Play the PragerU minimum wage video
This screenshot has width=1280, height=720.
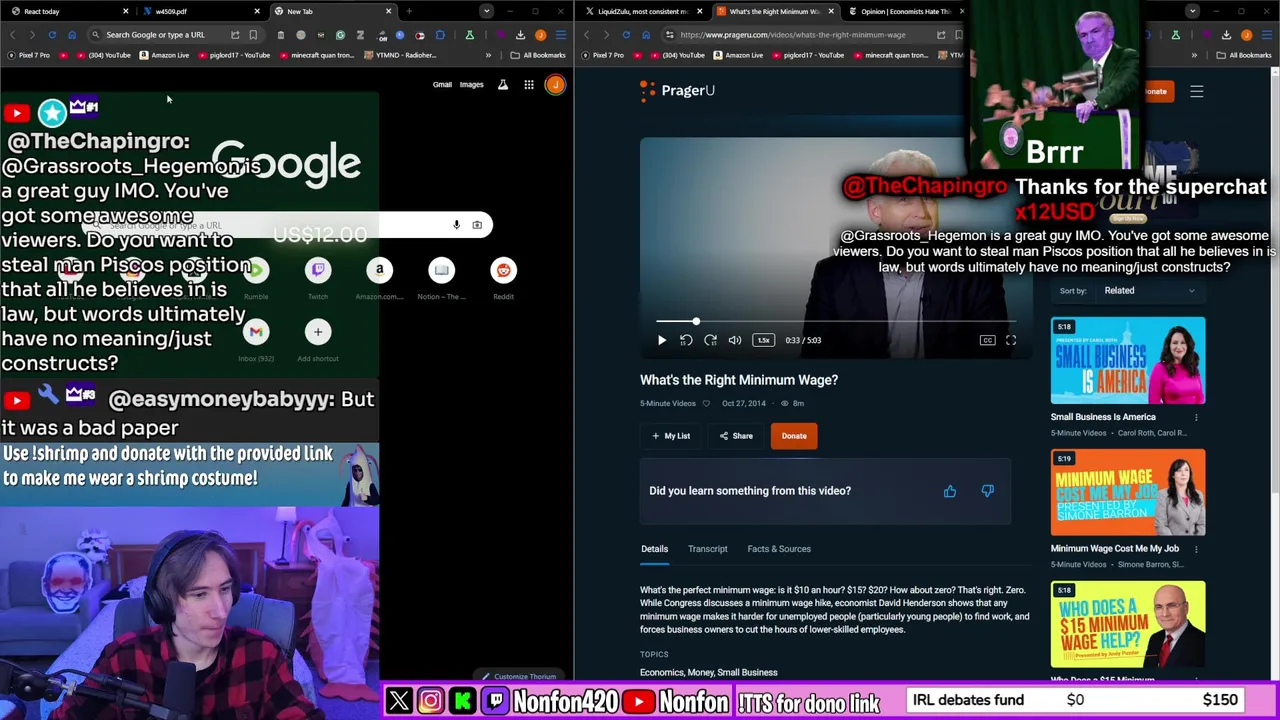point(661,340)
